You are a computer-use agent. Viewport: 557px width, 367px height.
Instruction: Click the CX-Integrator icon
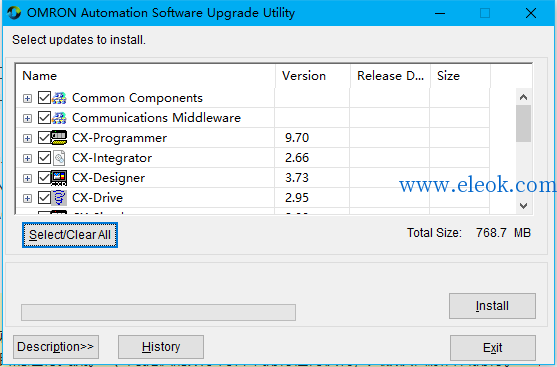pyautogui.click(x=59, y=158)
